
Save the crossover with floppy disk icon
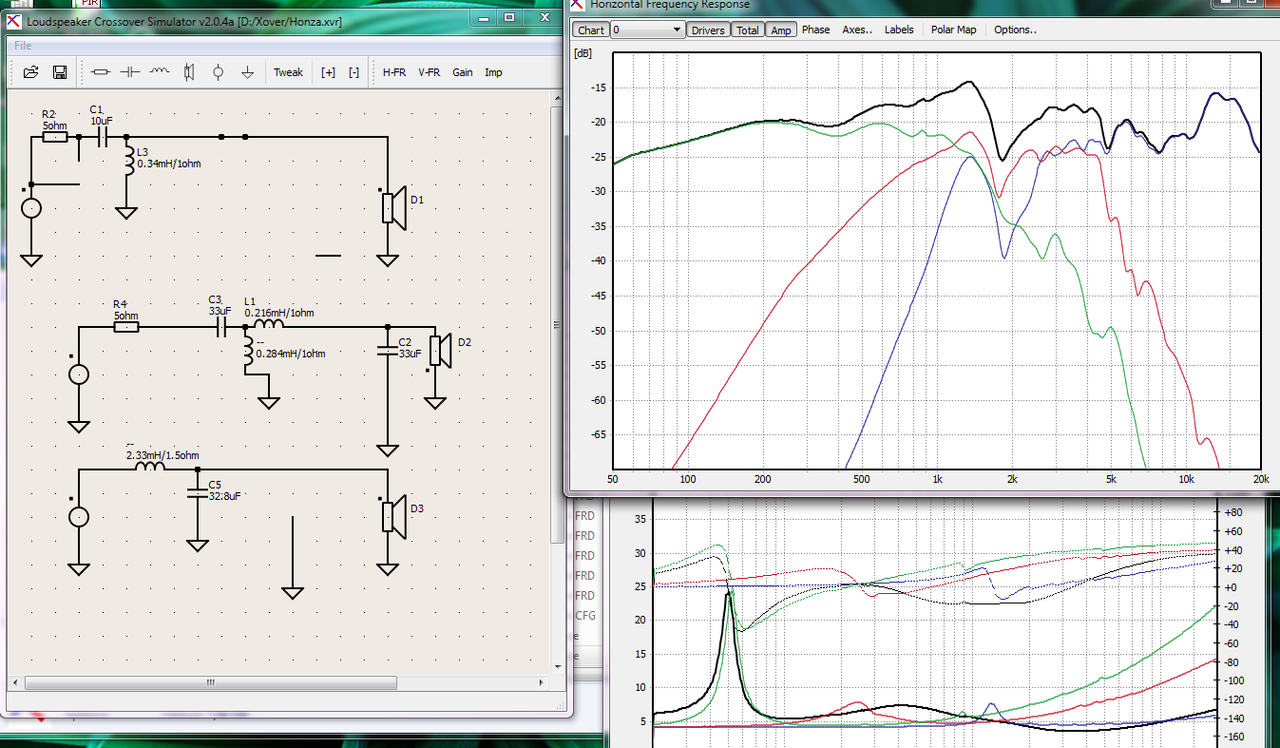[x=59, y=72]
